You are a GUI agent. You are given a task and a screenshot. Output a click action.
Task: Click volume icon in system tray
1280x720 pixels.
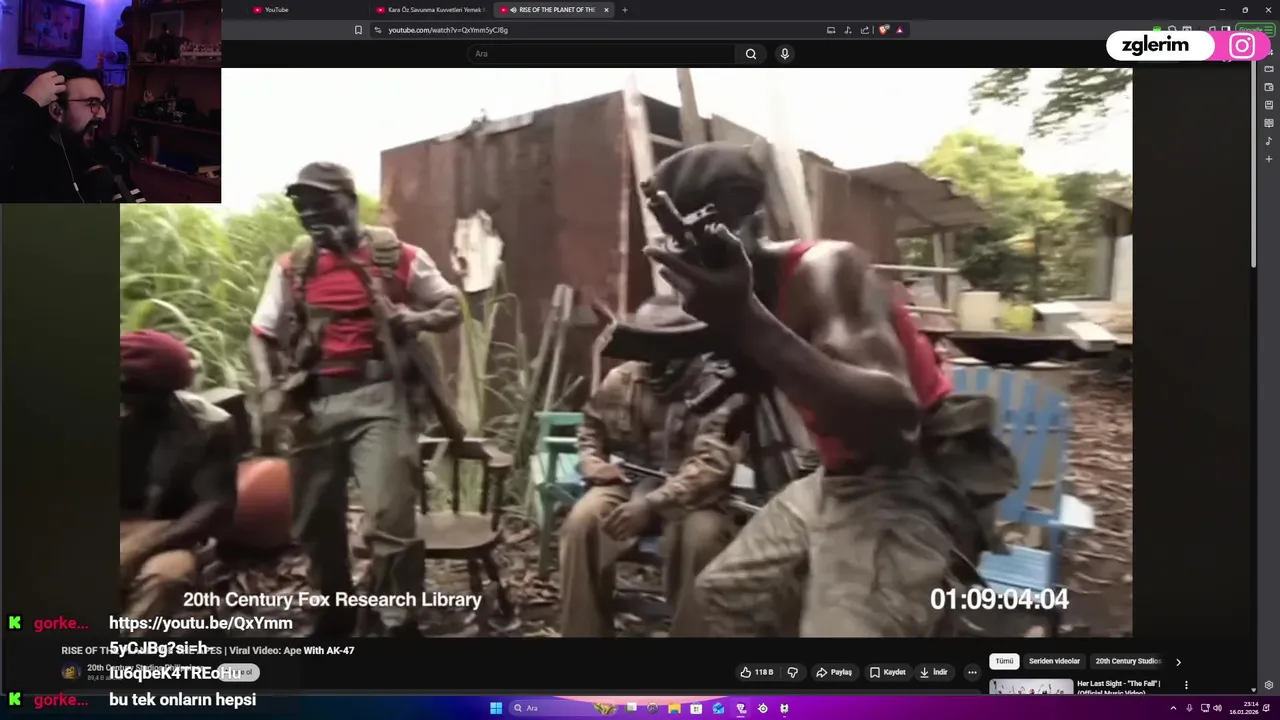(1217, 708)
